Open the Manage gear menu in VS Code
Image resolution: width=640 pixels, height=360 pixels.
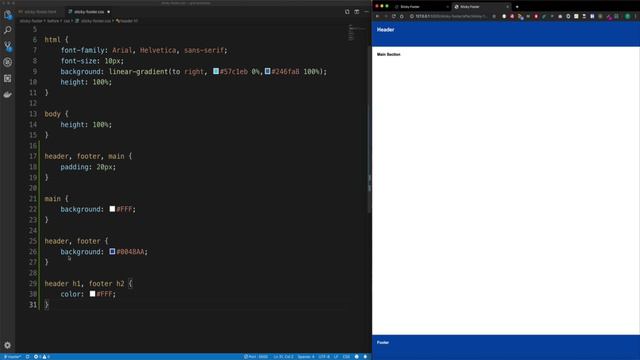[7, 345]
